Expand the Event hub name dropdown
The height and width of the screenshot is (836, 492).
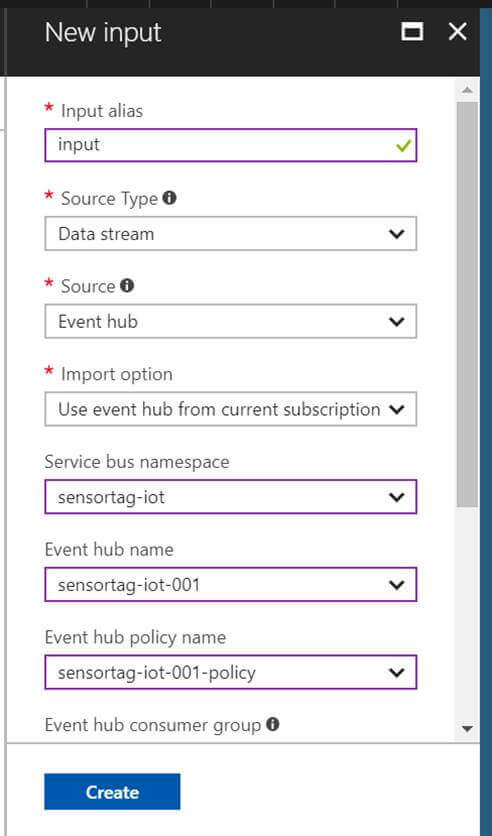coord(230,585)
